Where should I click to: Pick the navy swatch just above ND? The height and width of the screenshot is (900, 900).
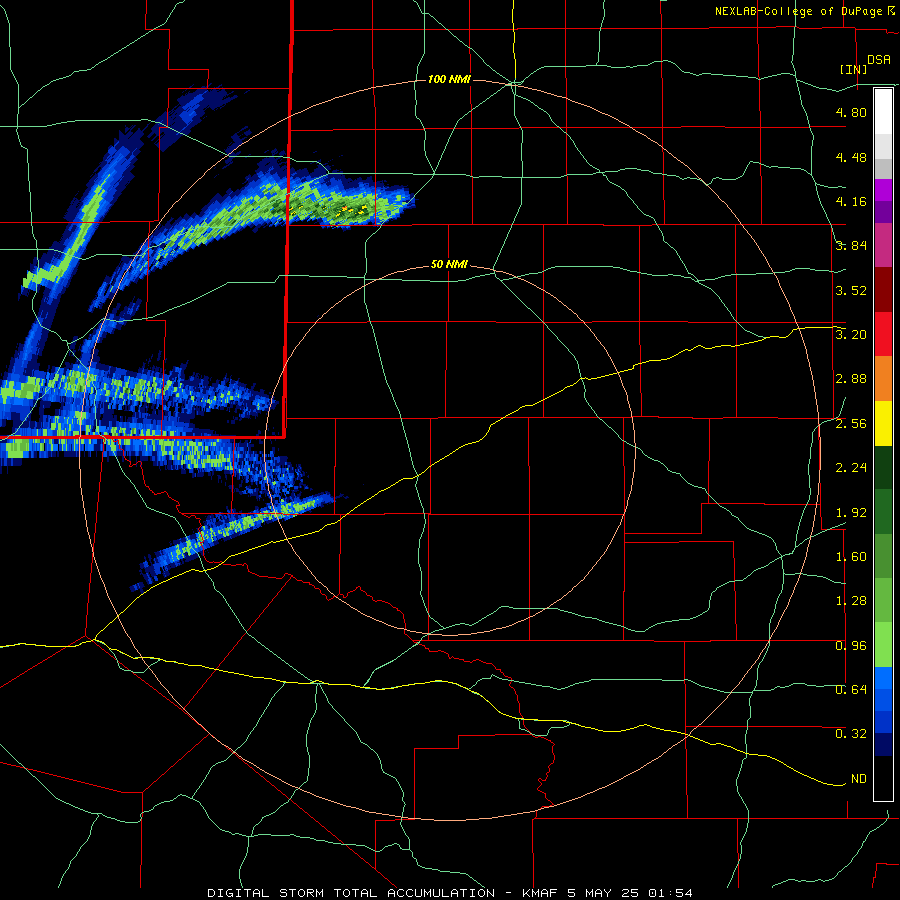click(x=883, y=745)
